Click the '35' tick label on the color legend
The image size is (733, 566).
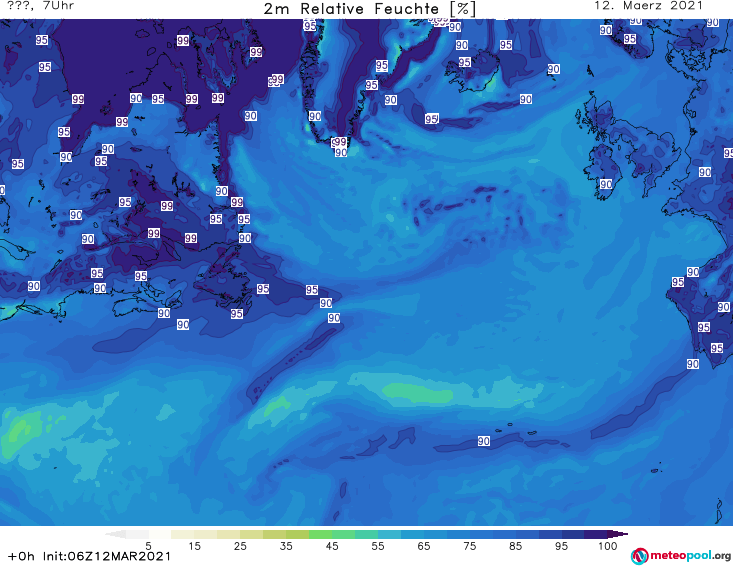[286, 546]
